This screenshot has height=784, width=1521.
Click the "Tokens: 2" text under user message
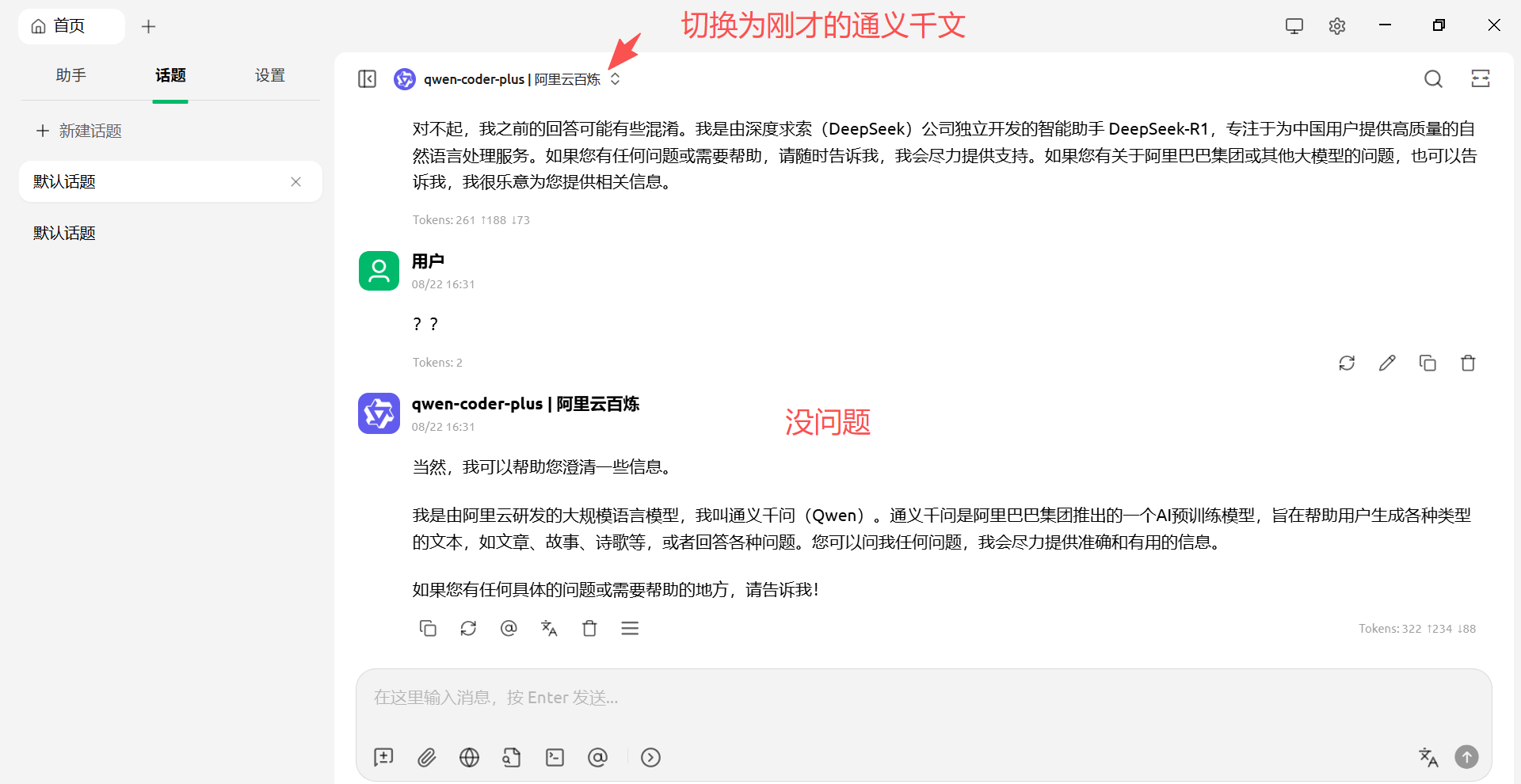tap(437, 363)
